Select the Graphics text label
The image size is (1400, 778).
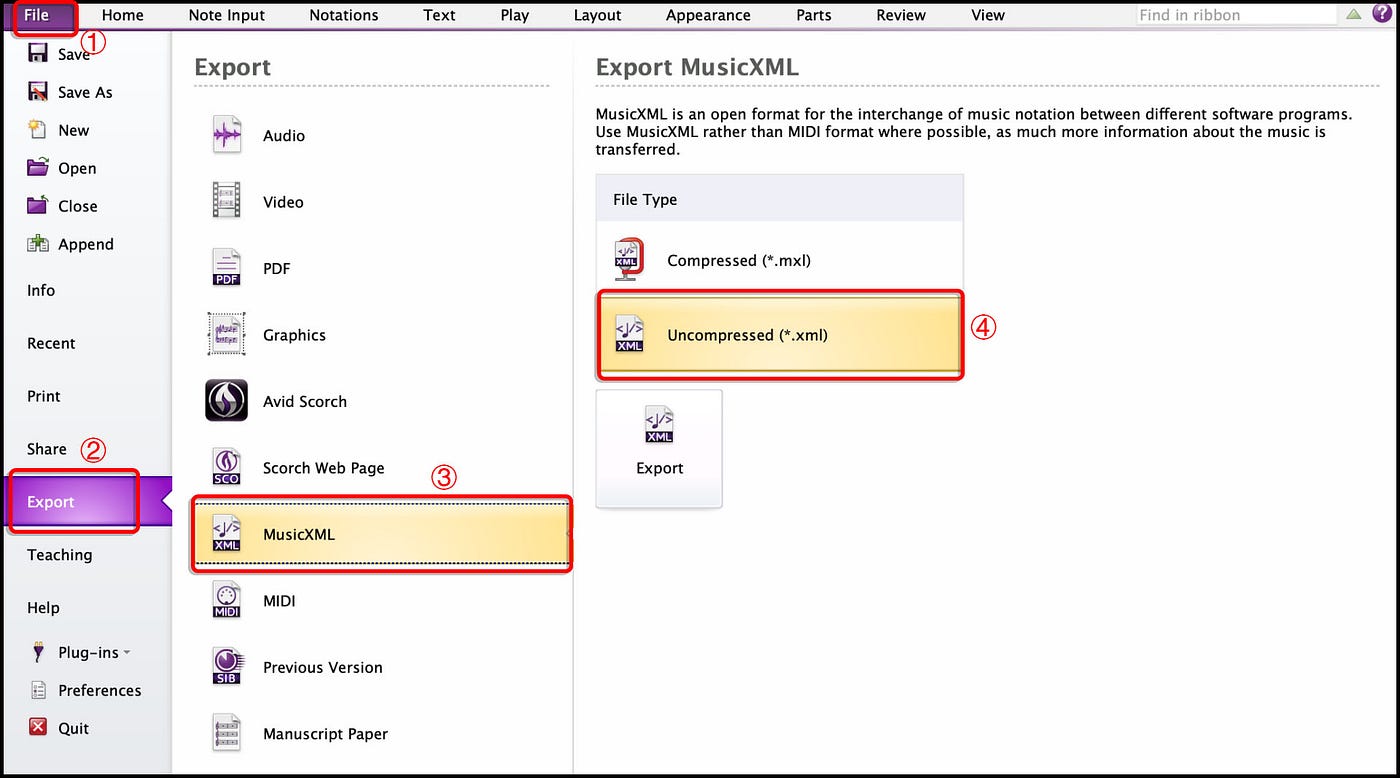(x=294, y=335)
